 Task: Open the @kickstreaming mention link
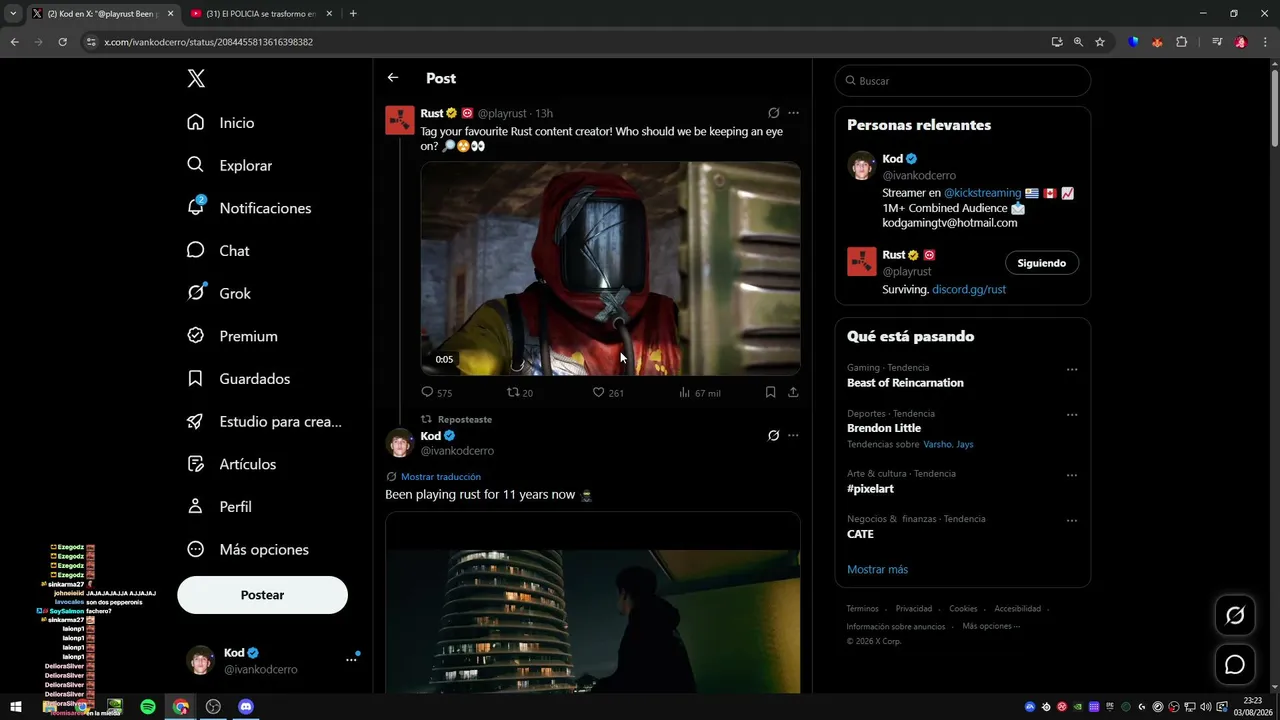pyautogui.click(x=983, y=193)
